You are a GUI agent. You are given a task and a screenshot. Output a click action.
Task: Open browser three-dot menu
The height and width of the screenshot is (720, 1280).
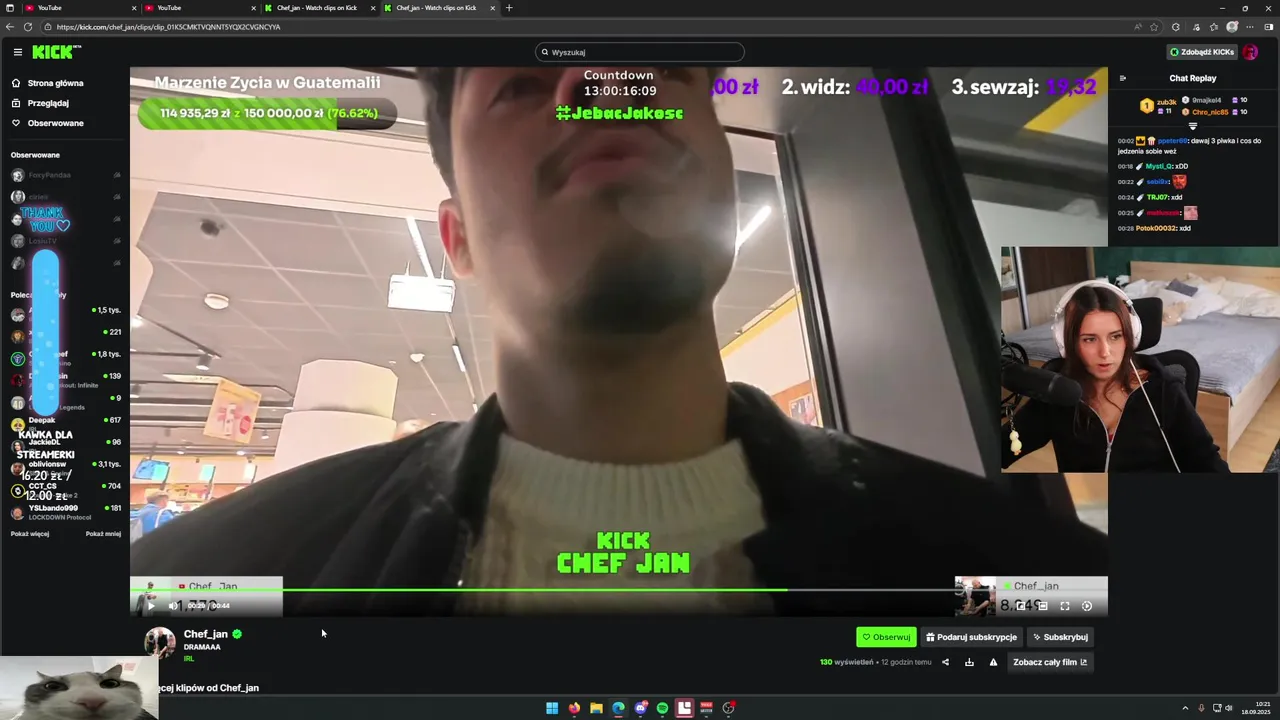[x=1250, y=27]
